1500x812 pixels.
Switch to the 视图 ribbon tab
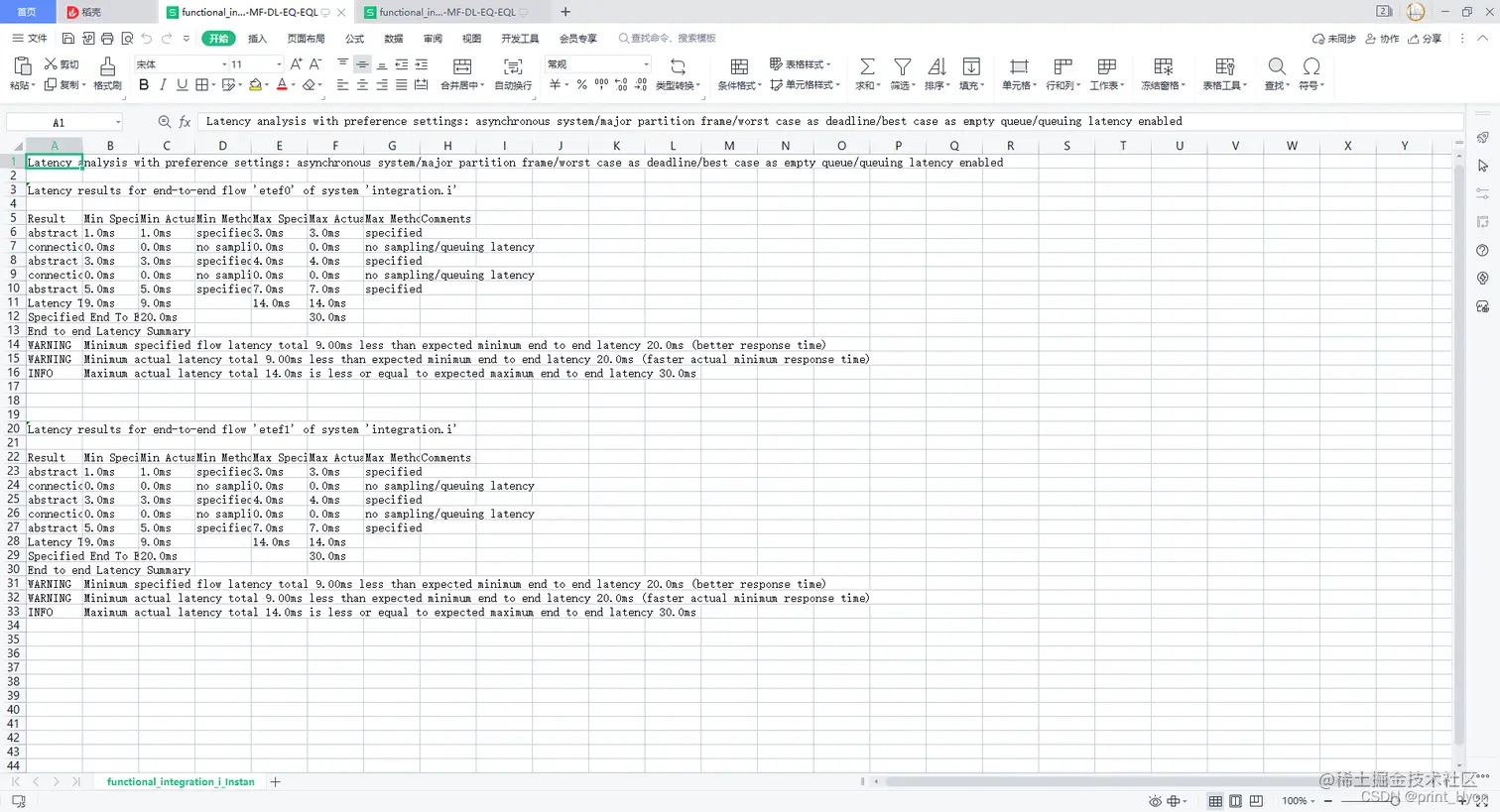pyautogui.click(x=471, y=39)
